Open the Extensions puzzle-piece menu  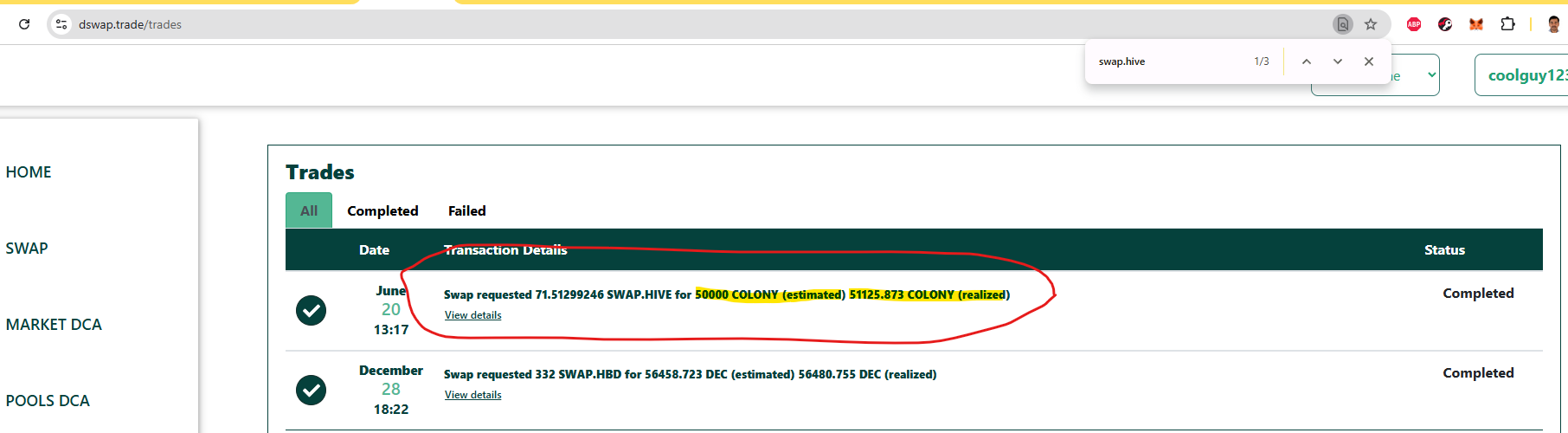1507,24
